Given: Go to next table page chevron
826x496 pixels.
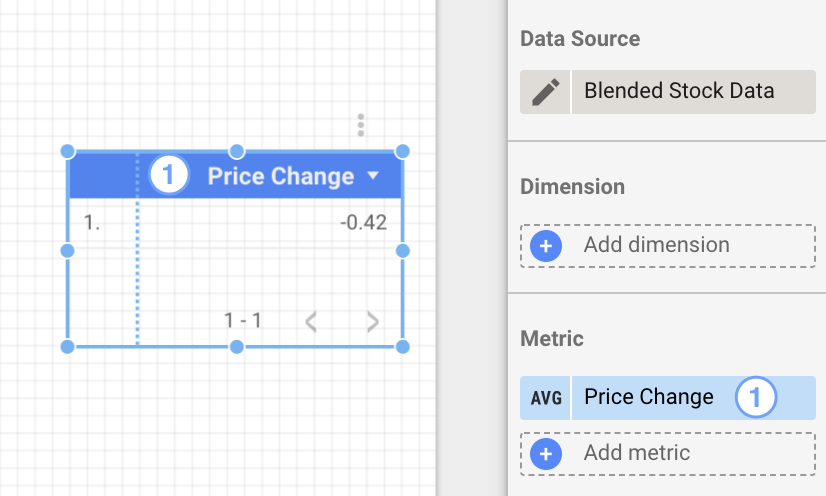Looking at the screenshot, I should [x=372, y=321].
